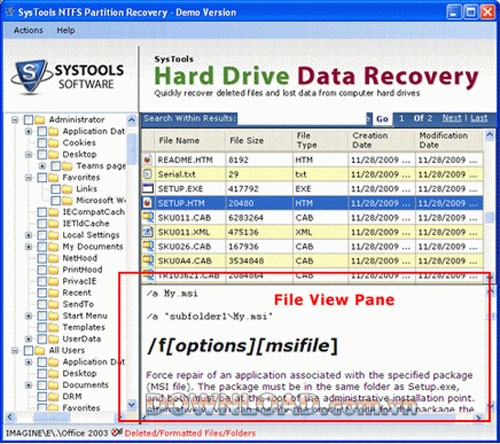Screen dimensions: 500x444
Task: Check the My Documents checkbox
Action: 42,247
